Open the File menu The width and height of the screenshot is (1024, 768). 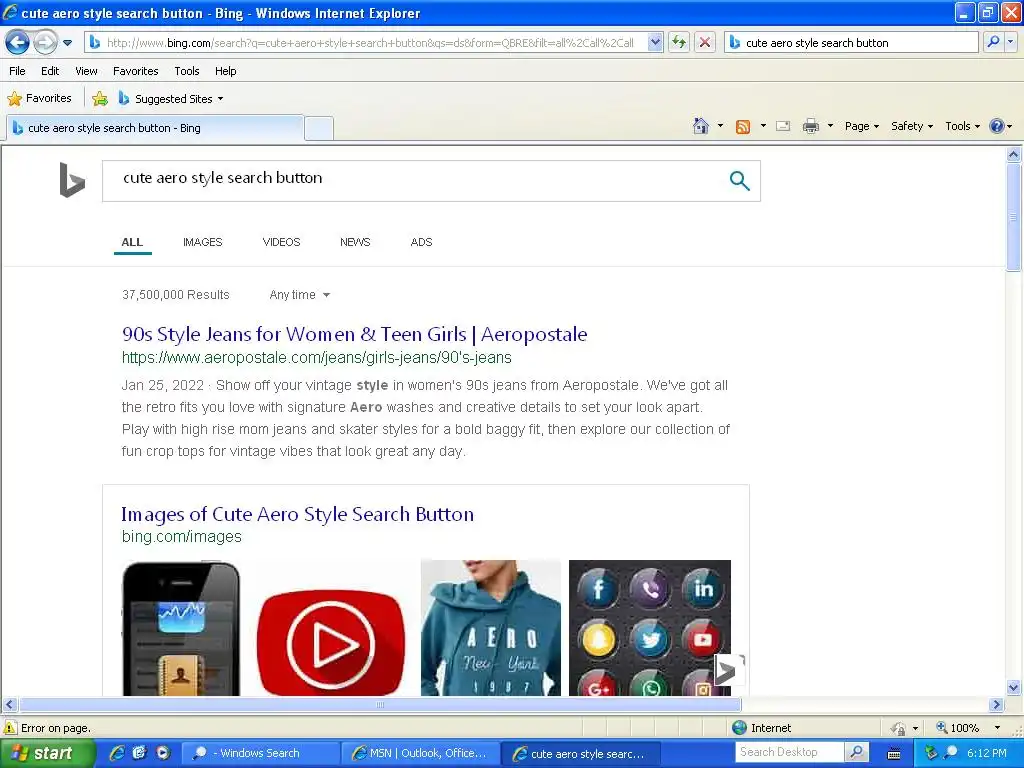tap(17, 71)
